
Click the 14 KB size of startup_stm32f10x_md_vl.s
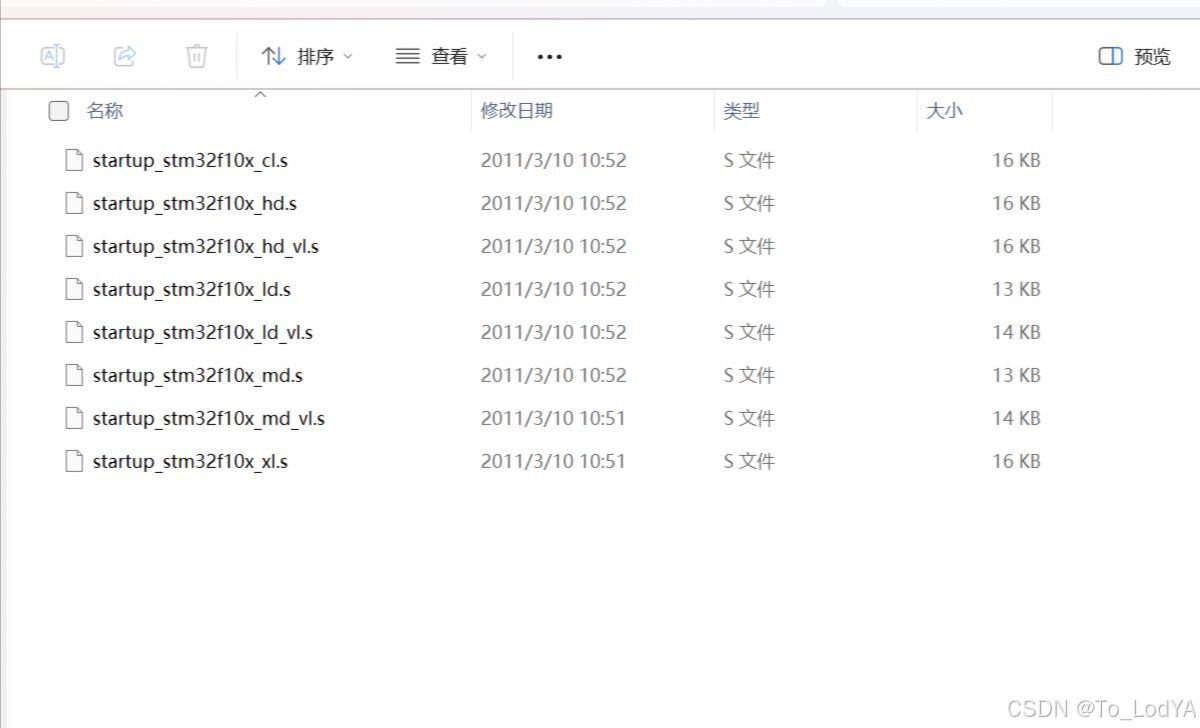pyautogui.click(x=1016, y=418)
